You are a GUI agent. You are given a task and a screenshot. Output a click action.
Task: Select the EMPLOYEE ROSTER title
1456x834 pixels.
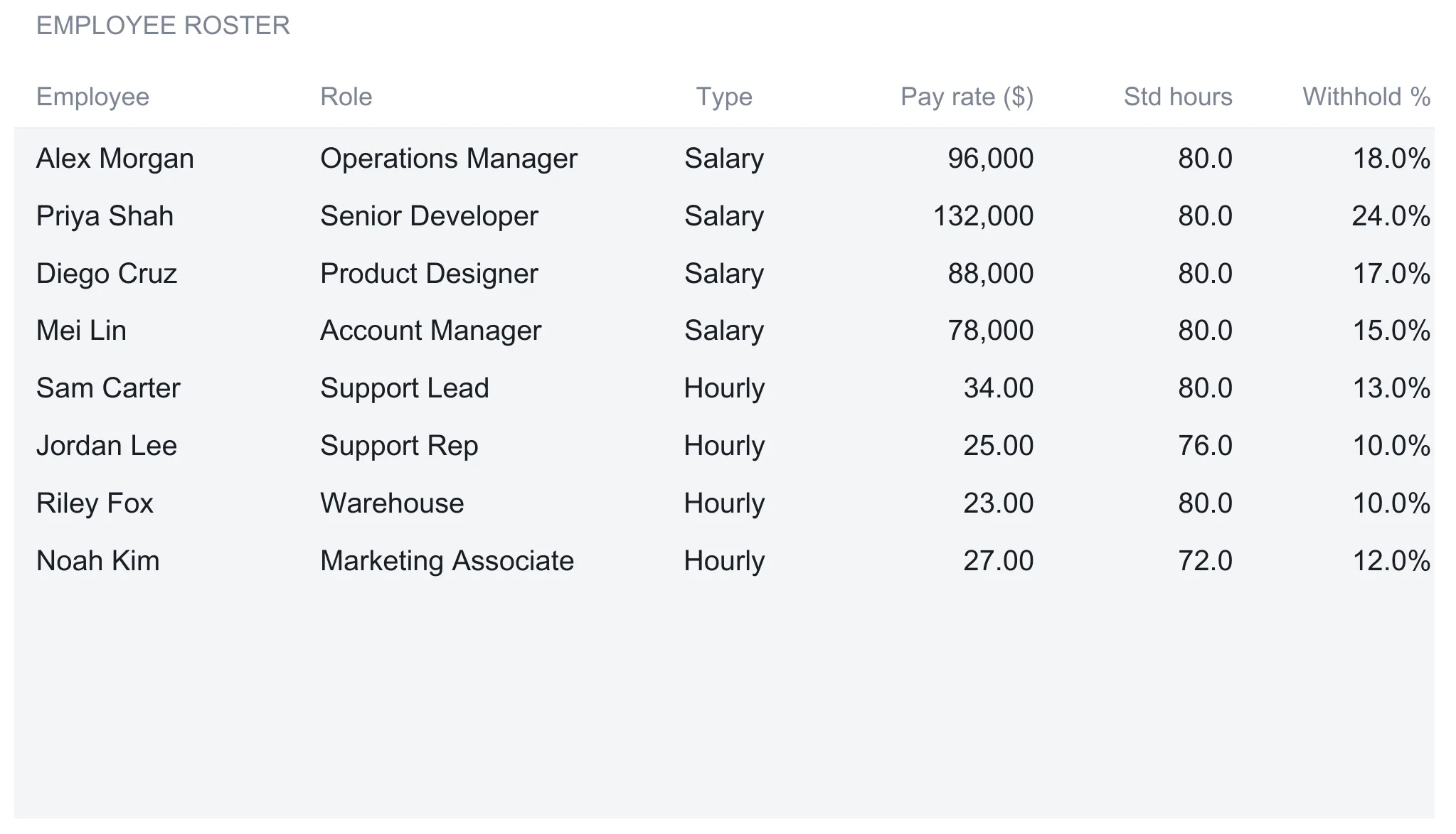(x=163, y=26)
